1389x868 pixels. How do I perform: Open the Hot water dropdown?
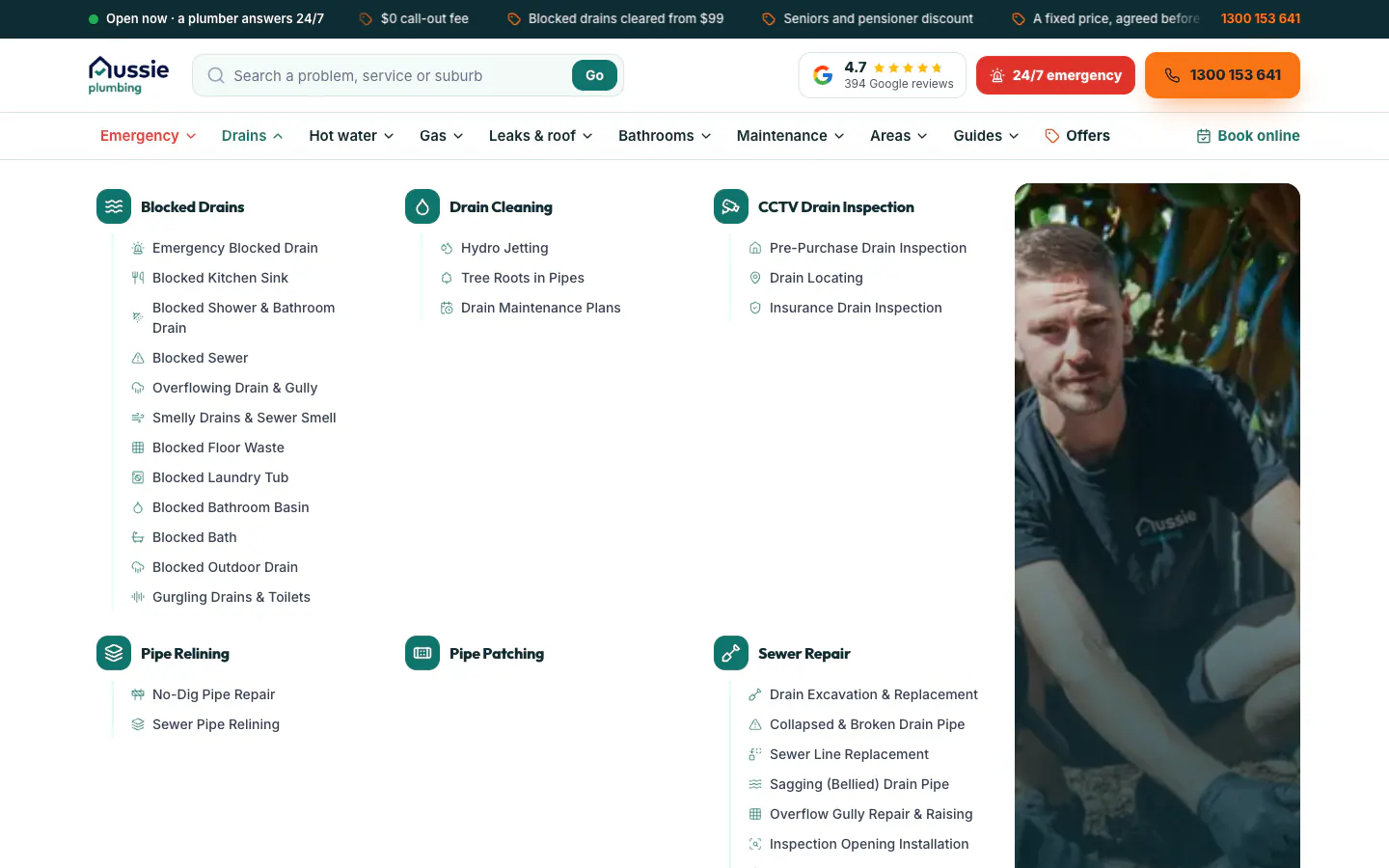[351, 136]
